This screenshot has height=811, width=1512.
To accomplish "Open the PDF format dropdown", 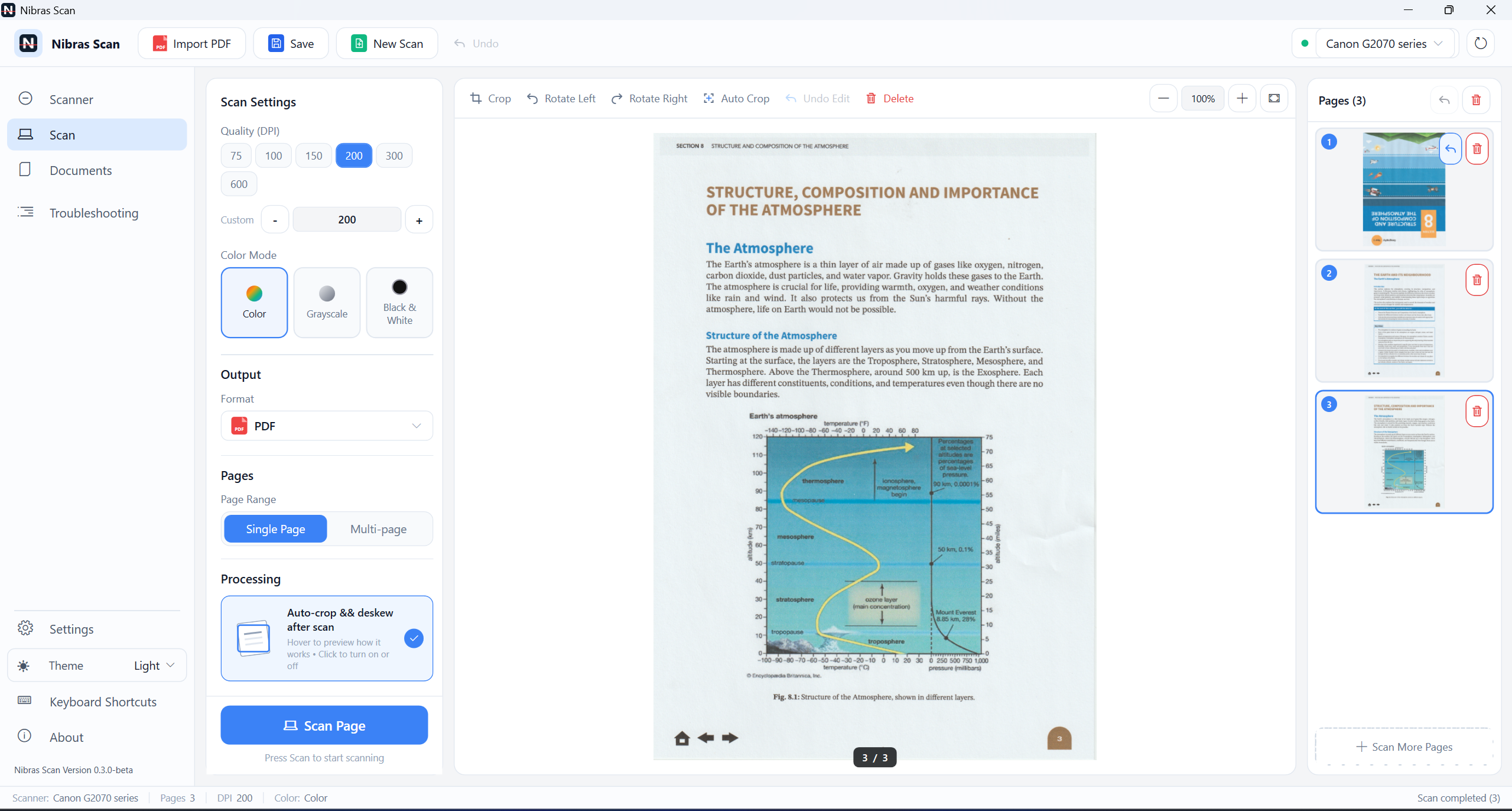I will (x=327, y=426).
